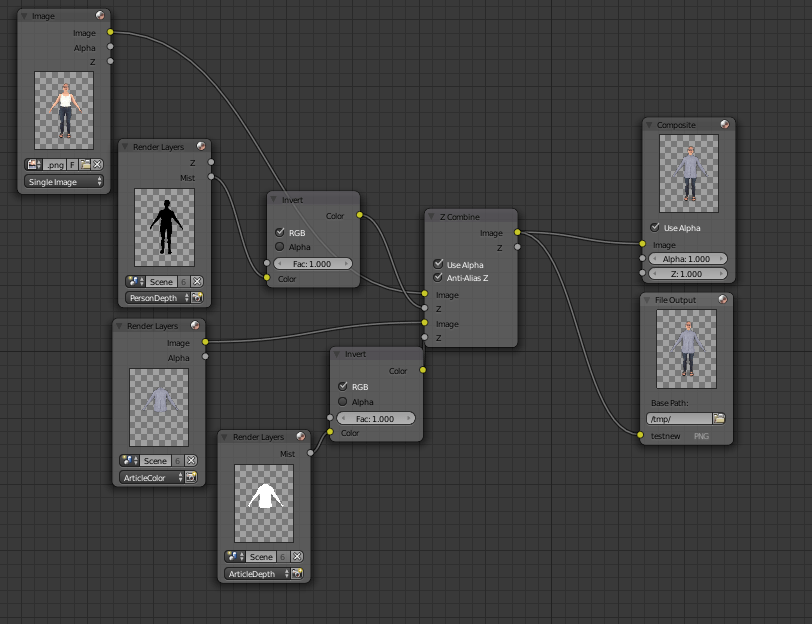This screenshot has width=812, height=624.
Task: Open the folder browse icon in the Image node
Action: pyautogui.click(x=87, y=163)
